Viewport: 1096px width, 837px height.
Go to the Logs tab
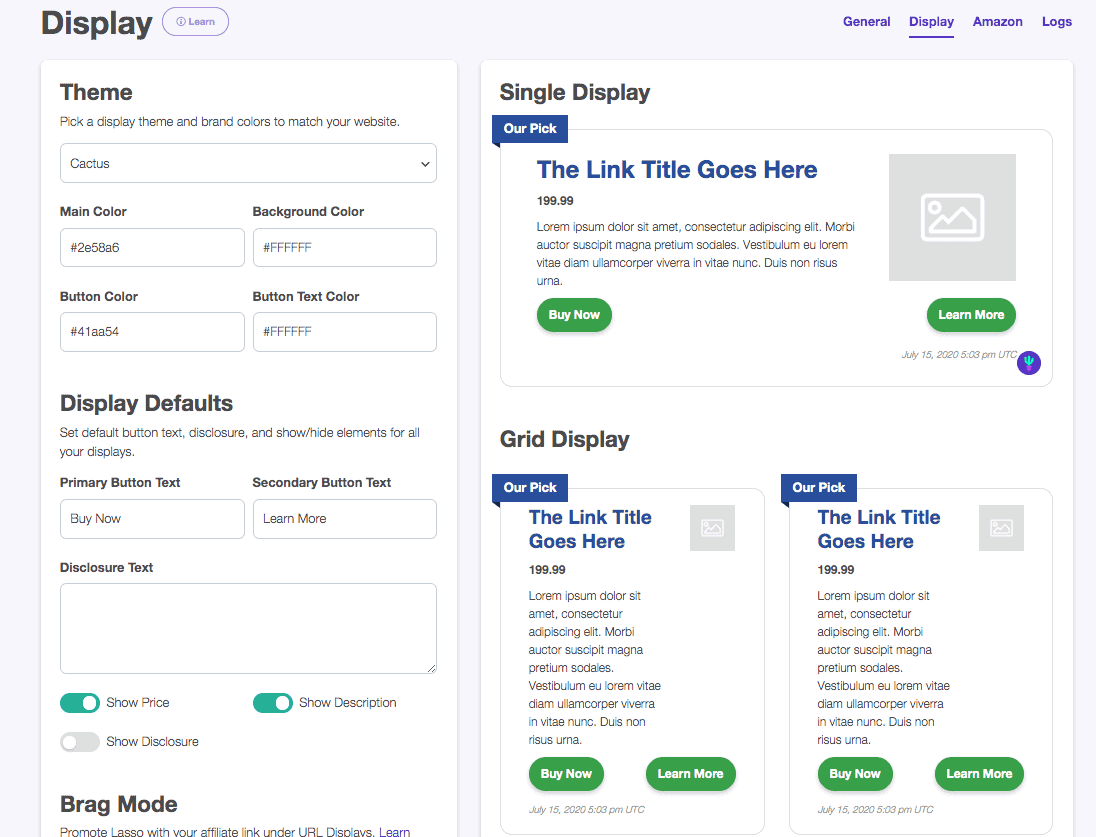(x=1056, y=22)
